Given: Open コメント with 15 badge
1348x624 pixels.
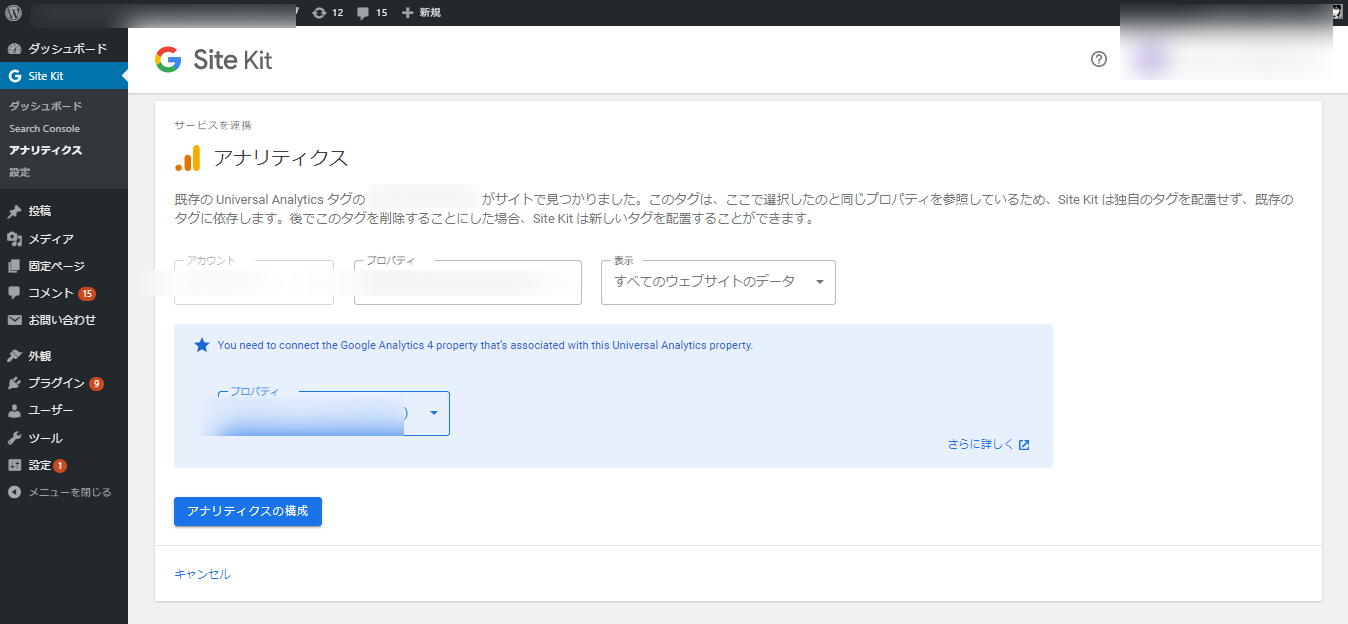Looking at the screenshot, I should click(x=64, y=293).
